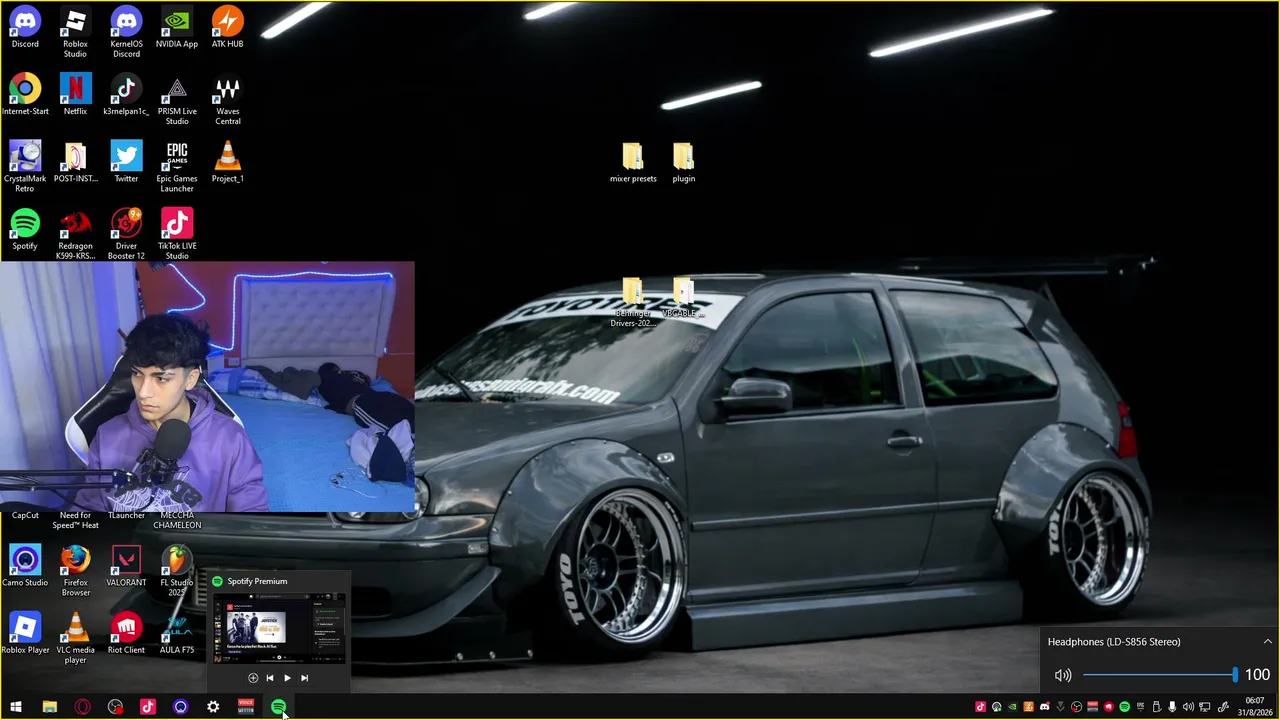Open the network tray icon
Image resolution: width=1280 pixels, height=720 pixels.
pyautogui.click(x=1204, y=707)
